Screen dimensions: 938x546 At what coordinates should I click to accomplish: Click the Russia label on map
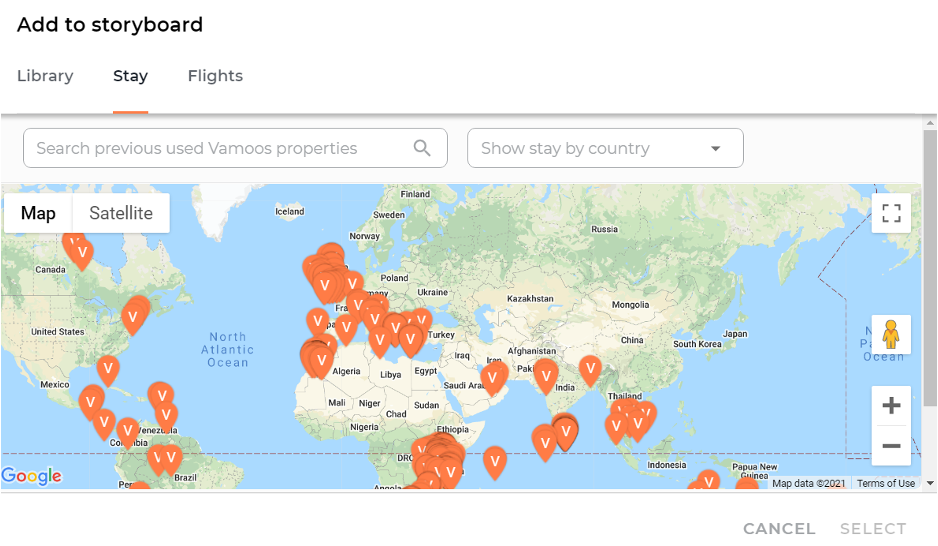[604, 229]
